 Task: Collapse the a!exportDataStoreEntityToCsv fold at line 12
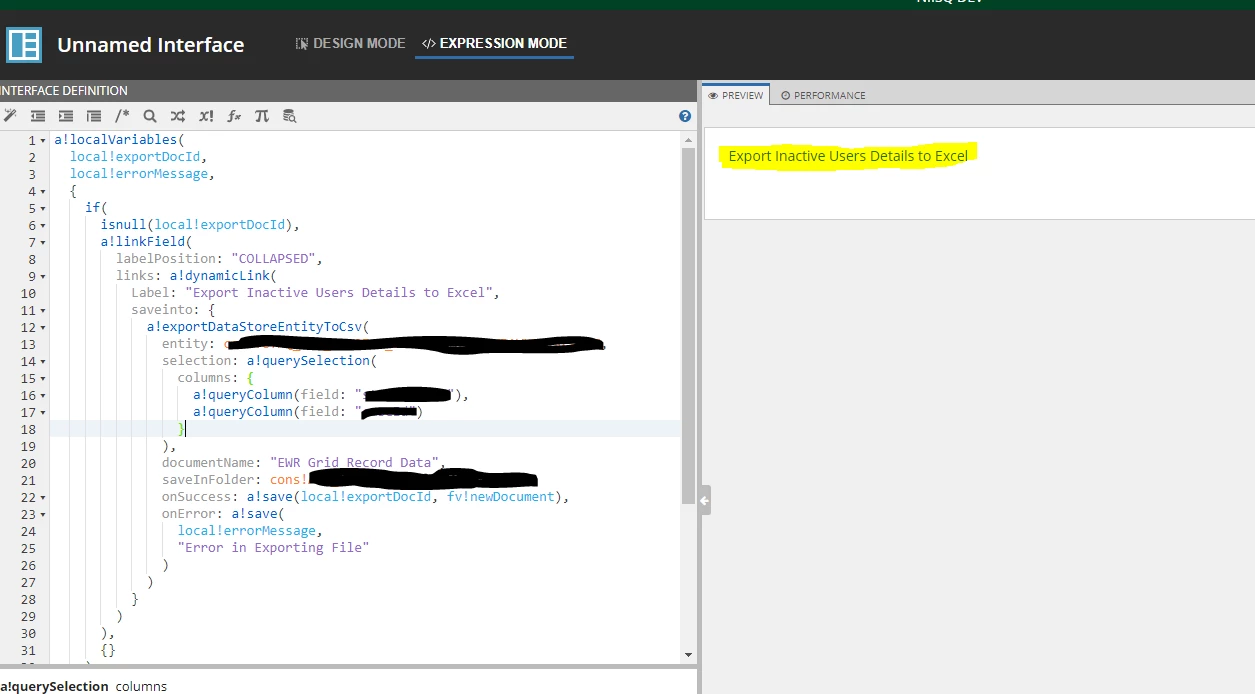click(43, 328)
